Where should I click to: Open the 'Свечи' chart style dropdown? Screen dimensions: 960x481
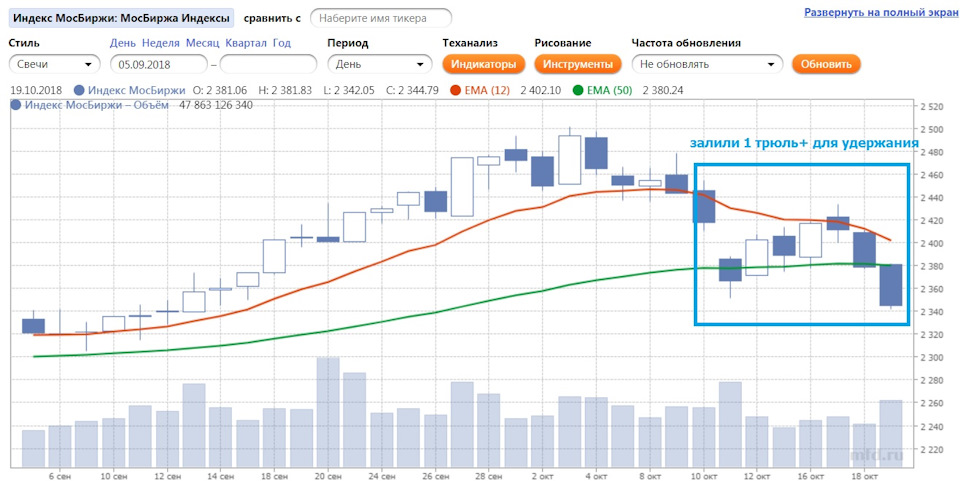click(54, 64)
